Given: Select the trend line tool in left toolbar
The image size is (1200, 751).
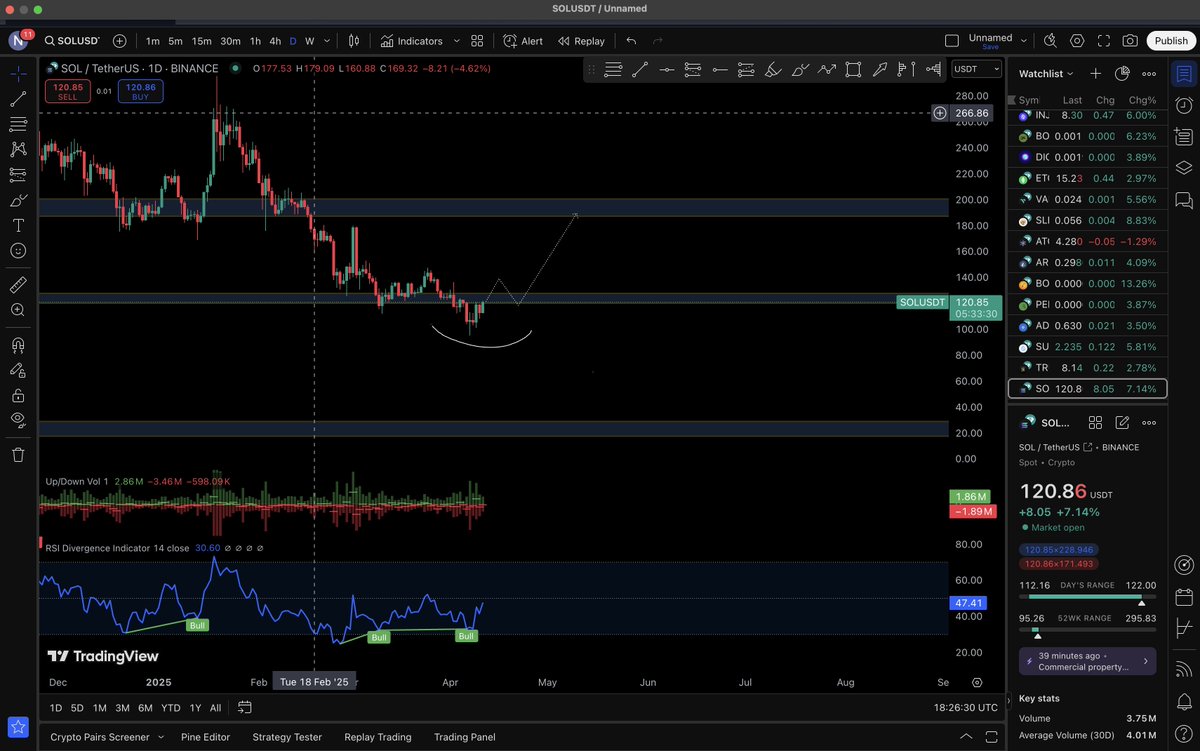Looking at the screenshot, I should pos(18,99).
